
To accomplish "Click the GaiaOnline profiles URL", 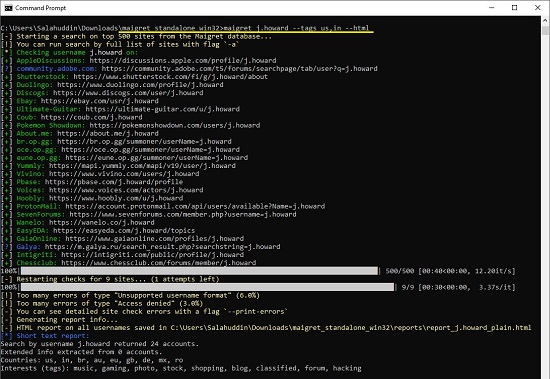I will click(154, 238).
